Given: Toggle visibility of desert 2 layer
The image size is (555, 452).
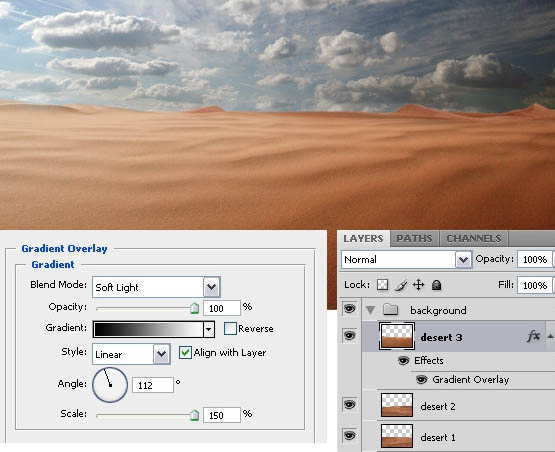Looking at the screenshot, I should pos(349,404).
